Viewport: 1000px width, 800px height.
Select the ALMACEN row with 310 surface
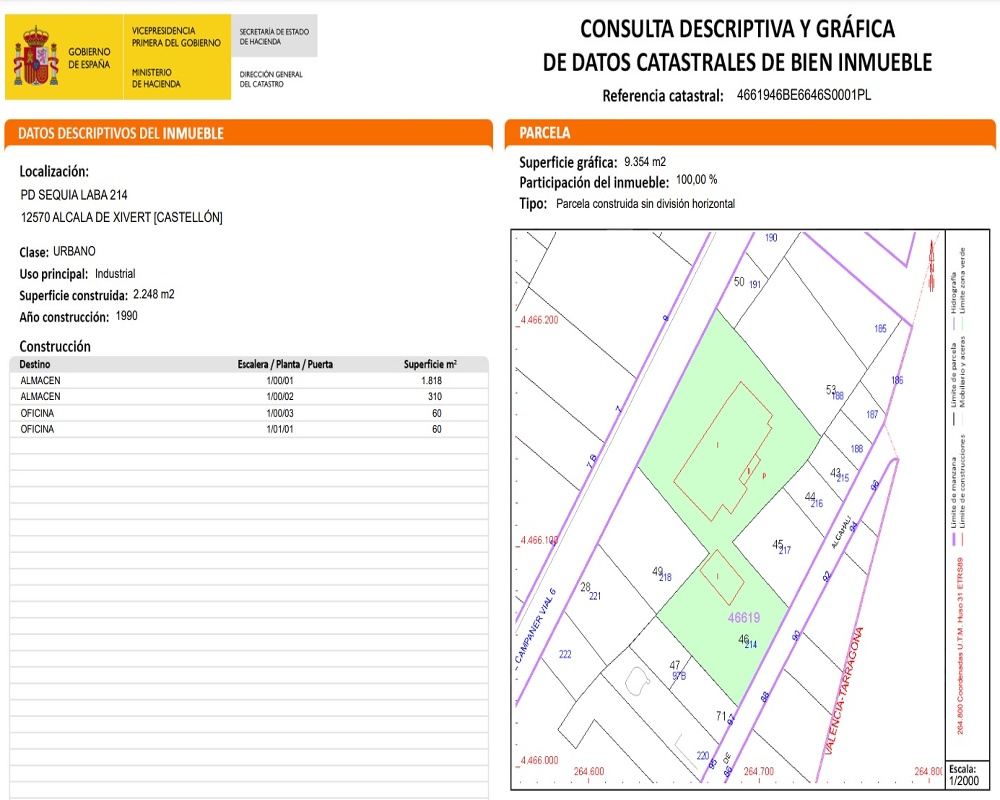point(249,396)
